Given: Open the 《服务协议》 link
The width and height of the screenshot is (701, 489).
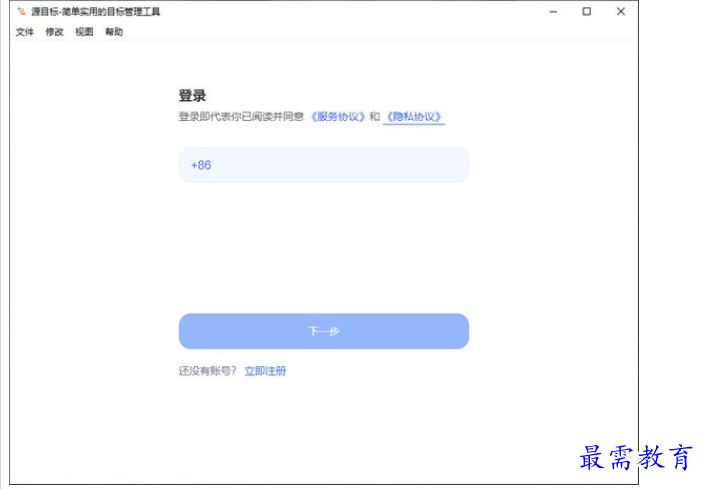Looking at the screenshot, I should click(x=338, y=117).
